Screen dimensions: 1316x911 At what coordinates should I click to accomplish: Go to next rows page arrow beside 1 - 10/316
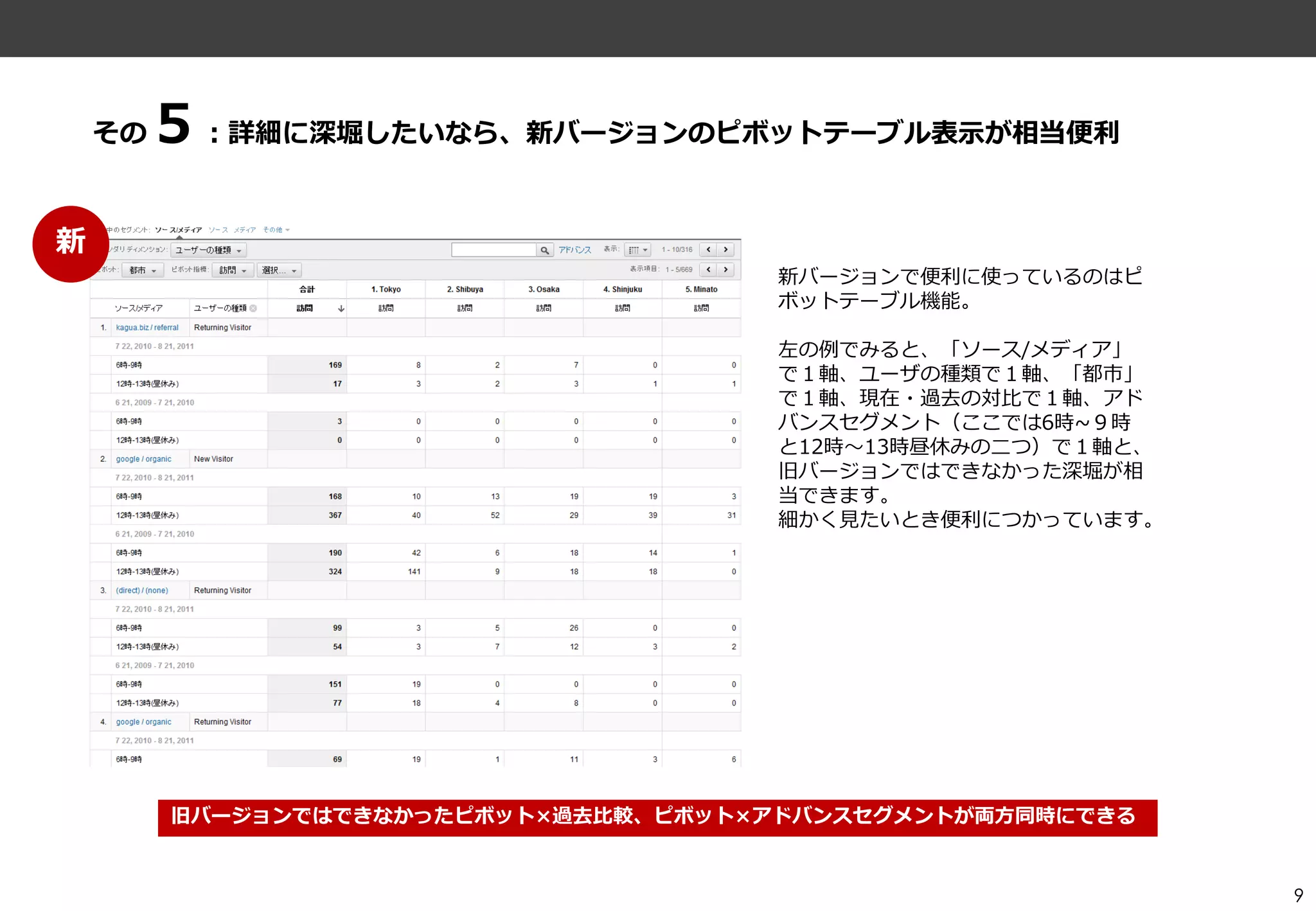tap(725, 249)
